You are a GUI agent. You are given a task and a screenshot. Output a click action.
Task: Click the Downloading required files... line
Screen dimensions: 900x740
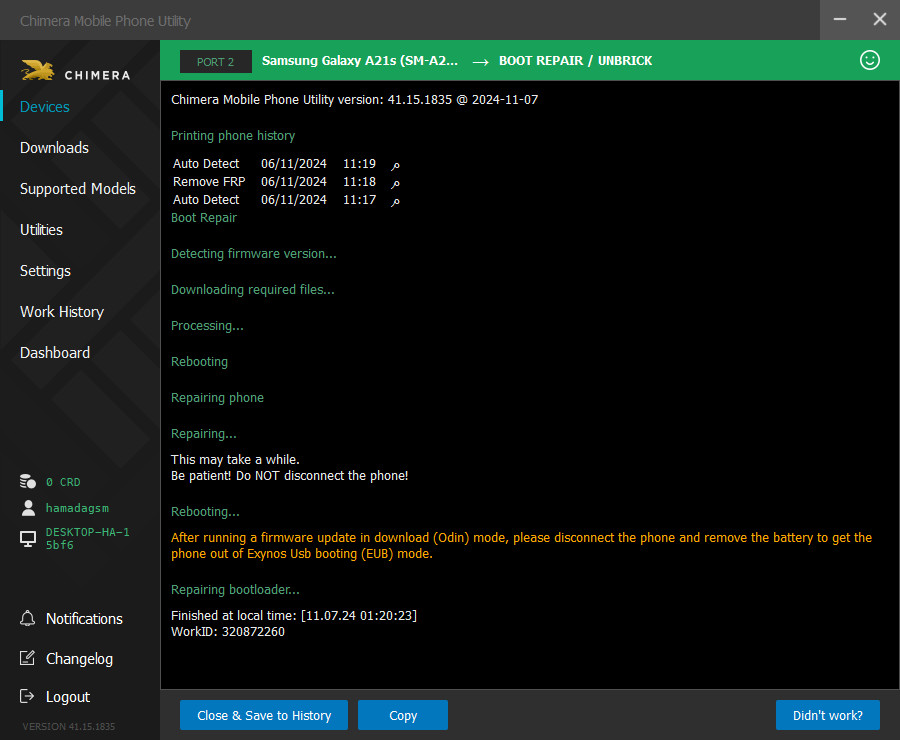tap(253, 290)
